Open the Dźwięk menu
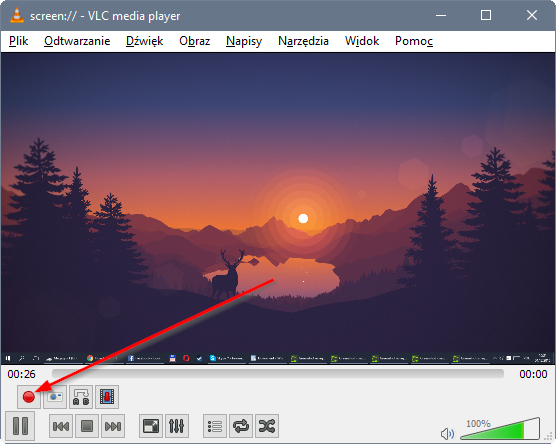Screen dimensions: 556x444 point(144,41)
